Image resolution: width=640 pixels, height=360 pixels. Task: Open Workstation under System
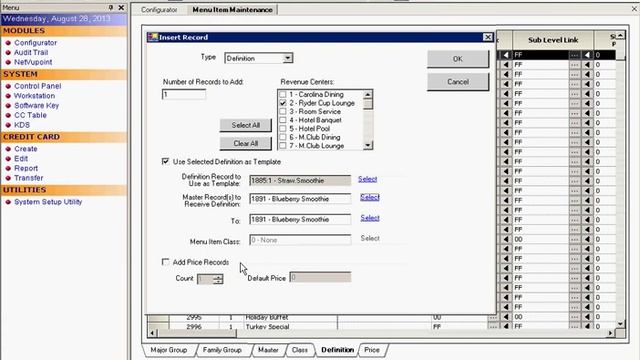(34, 96)
